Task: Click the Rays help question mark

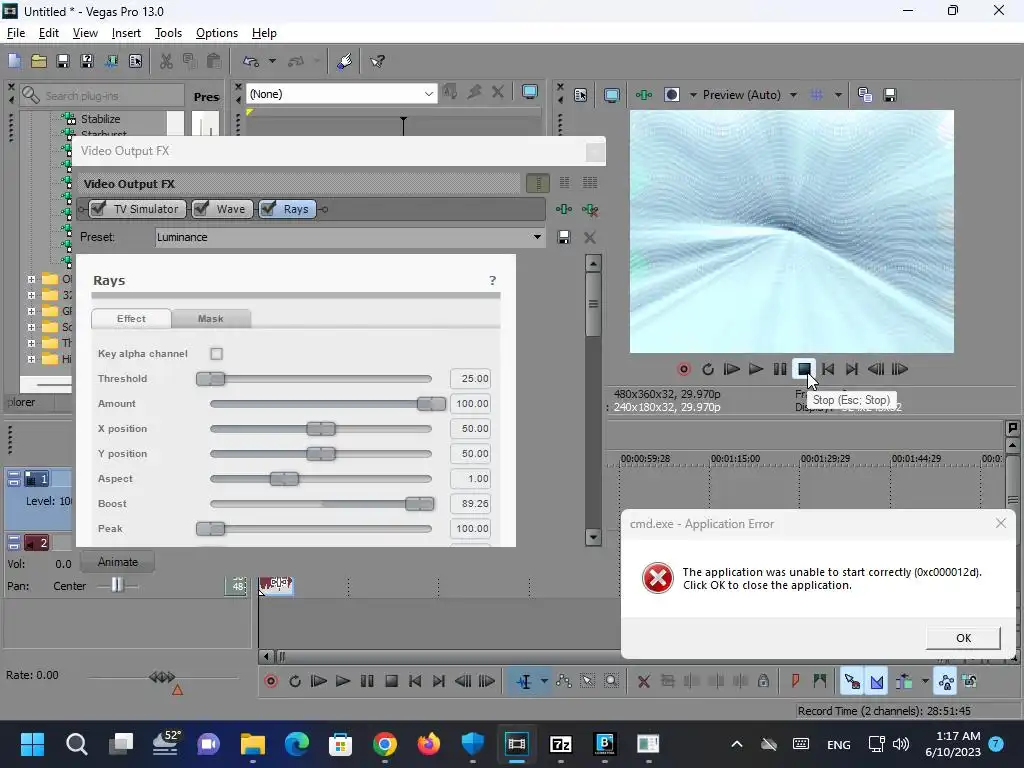Action: point(492,280)
